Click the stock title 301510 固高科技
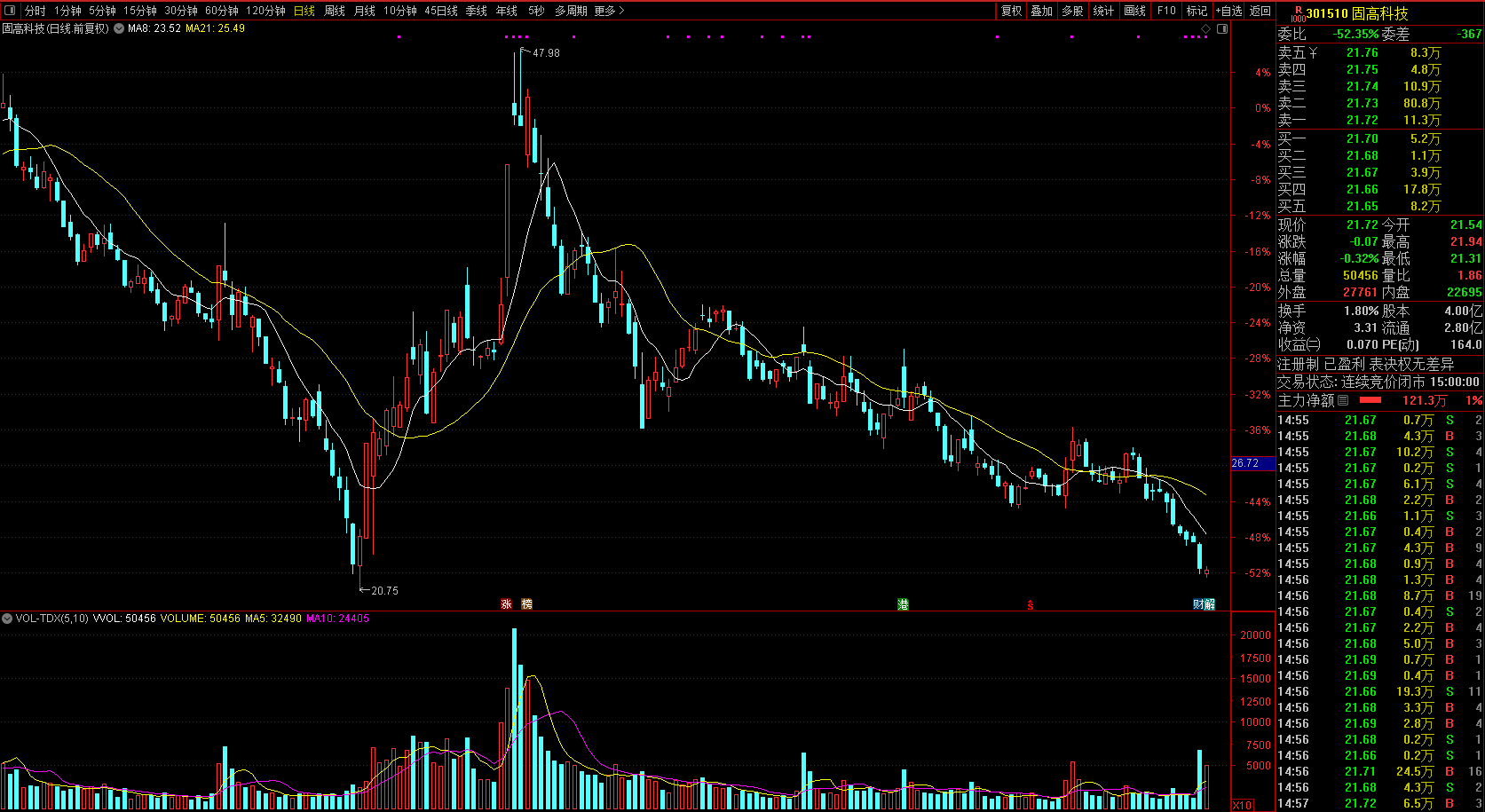This screenshot has width=1485, height=812. coord(1357,13)
